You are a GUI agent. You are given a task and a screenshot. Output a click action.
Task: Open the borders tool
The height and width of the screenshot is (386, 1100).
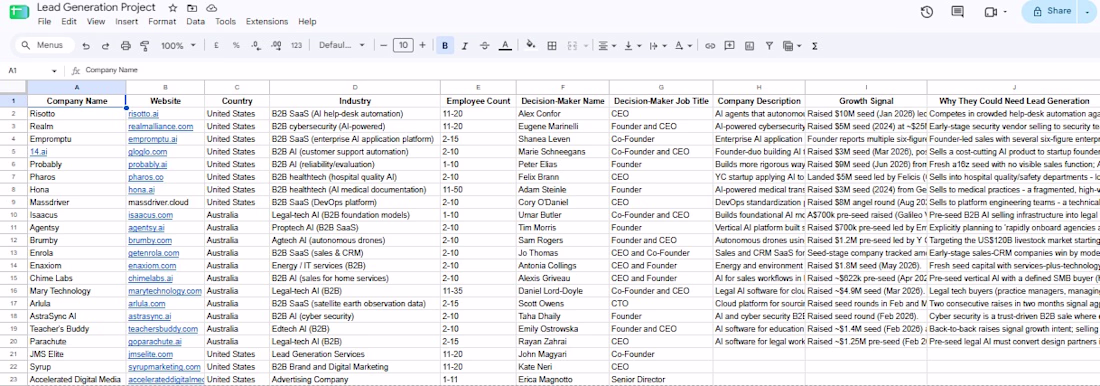click(552, 46)
